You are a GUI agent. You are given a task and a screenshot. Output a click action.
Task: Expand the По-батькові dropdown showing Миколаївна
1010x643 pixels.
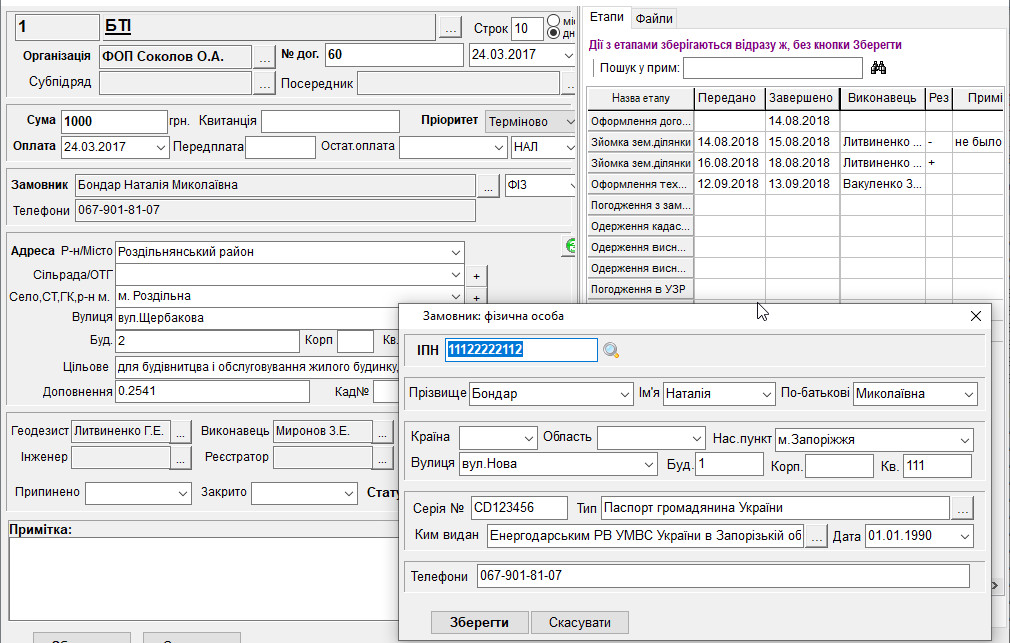969,394
